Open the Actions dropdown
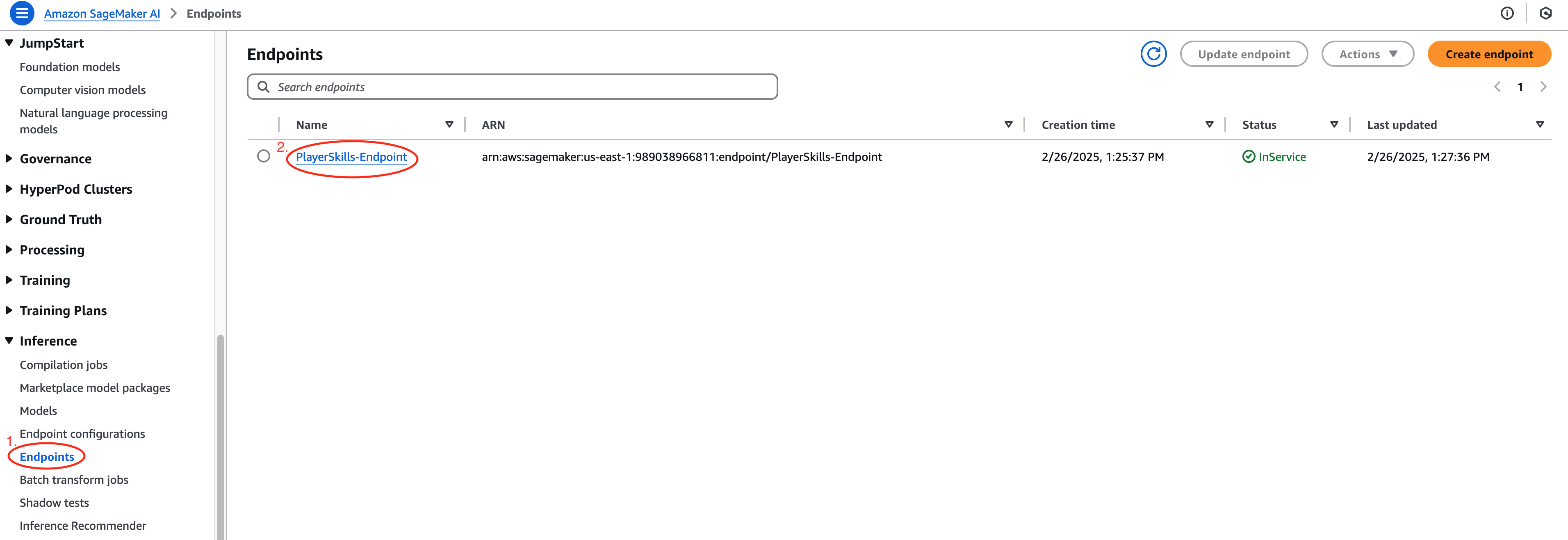Screen dimensions: 1568x540 [1367, 54]
